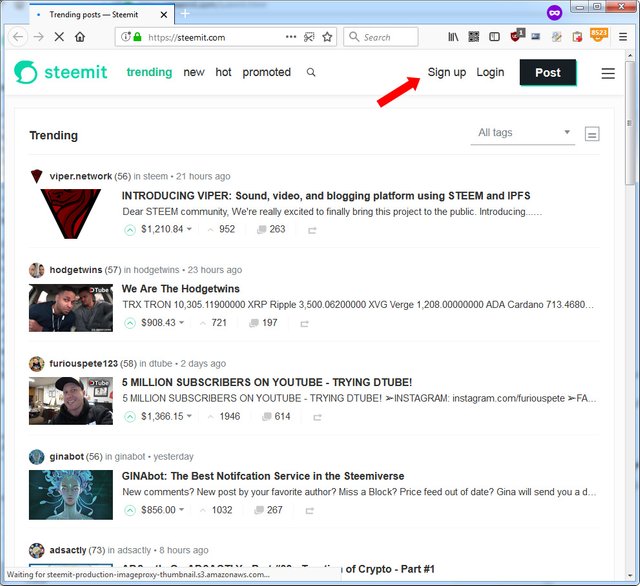Open the Steemit search magnifier icon
The height and width of the screenshot is (586, 640).
pyautogui.click(x=311, y=73)
